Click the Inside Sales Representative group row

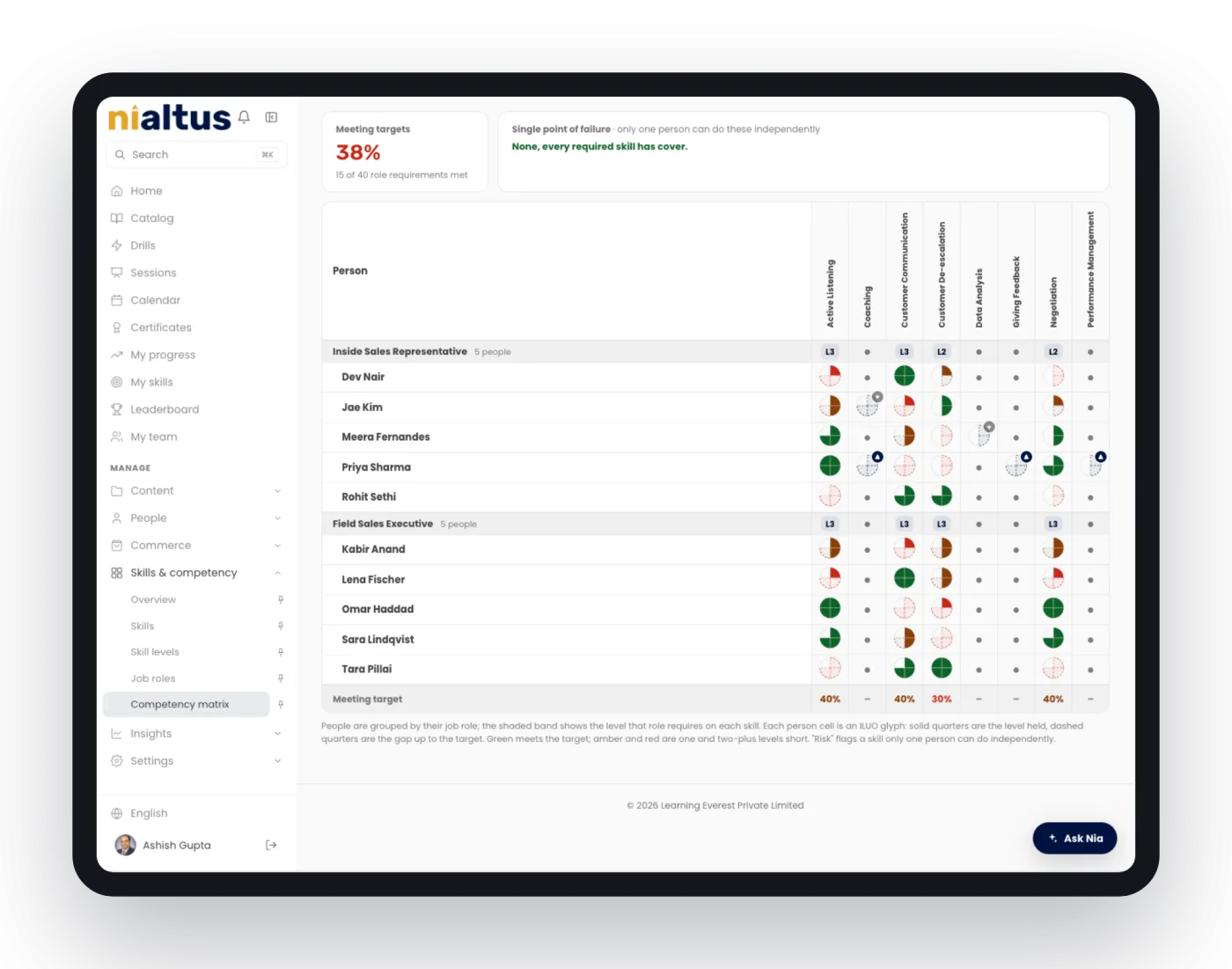click(x=715, y=351)
